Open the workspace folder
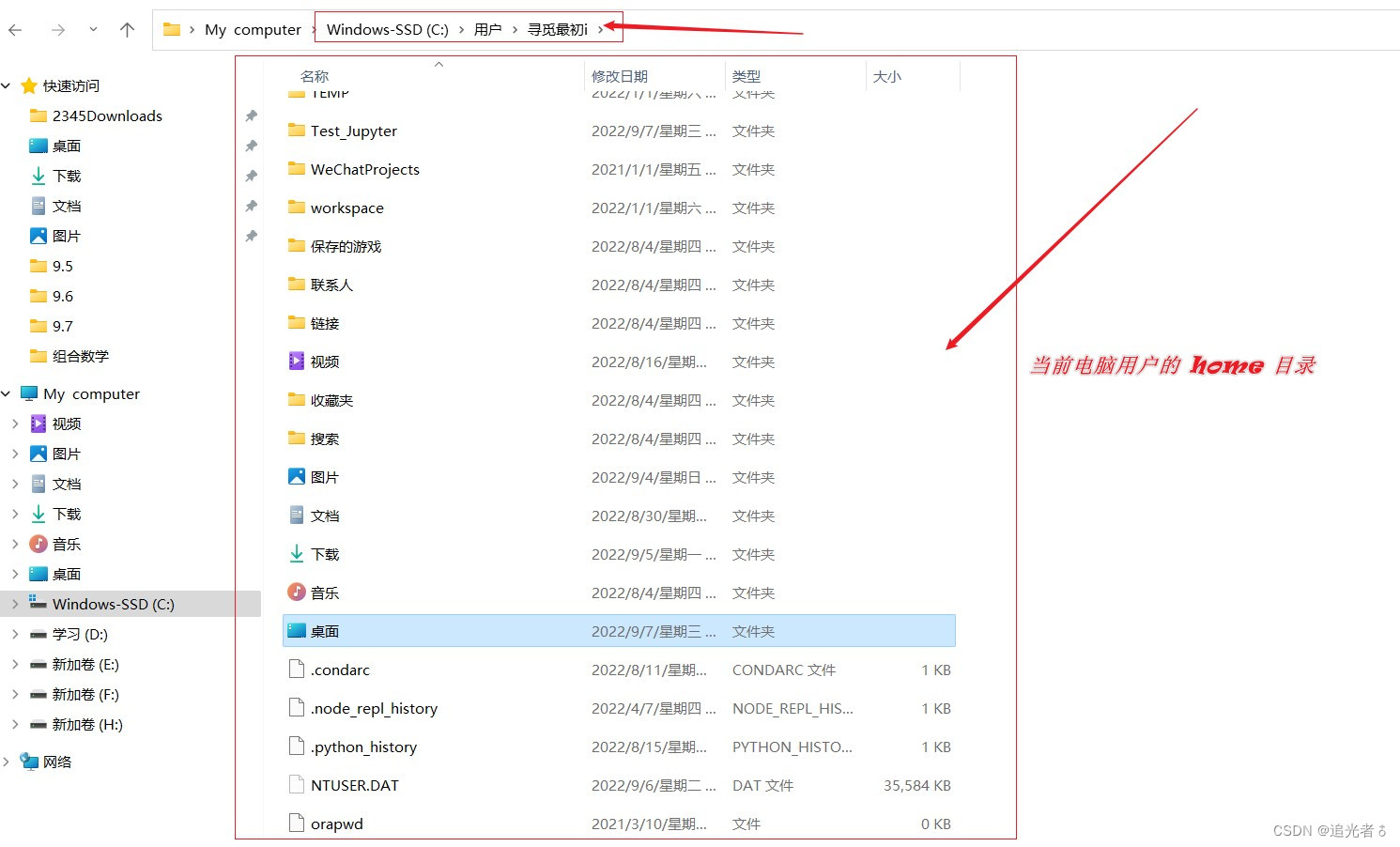 [x=347, y=208]
